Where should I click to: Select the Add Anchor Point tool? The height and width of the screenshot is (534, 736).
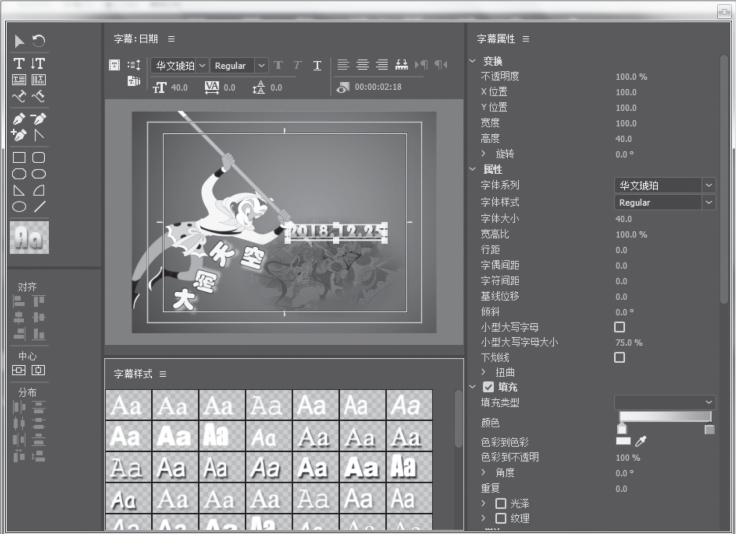click(19, 136)
